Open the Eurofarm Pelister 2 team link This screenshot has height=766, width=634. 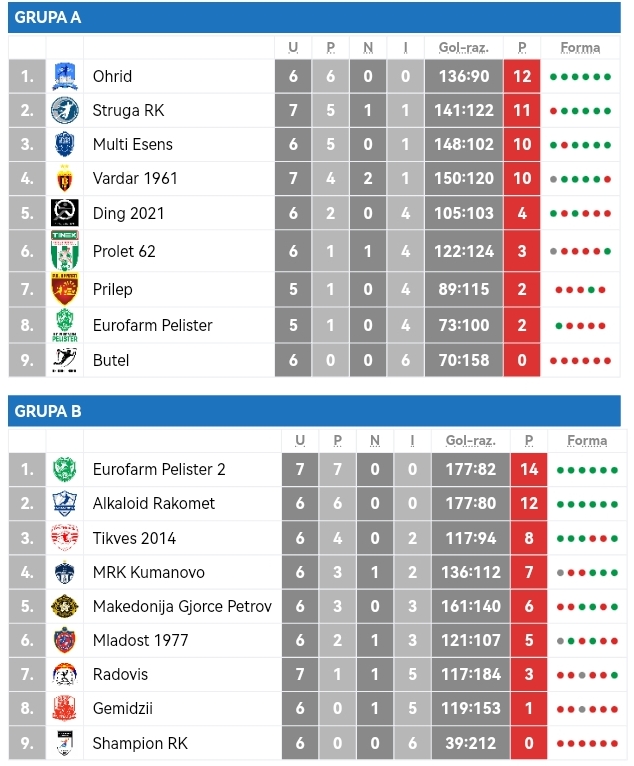click(159, 469)
